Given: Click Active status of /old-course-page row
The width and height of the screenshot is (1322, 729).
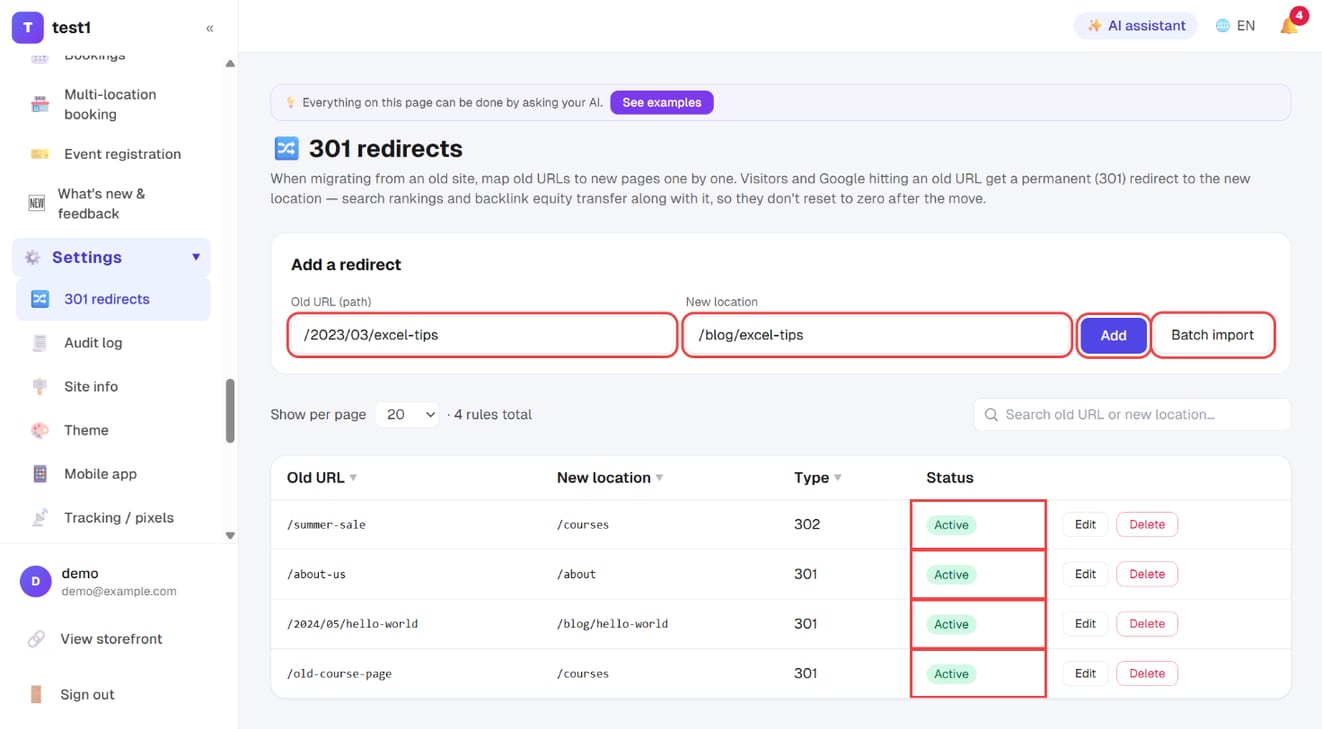Looking at the screenshot, I should click(x=951, y=674).
